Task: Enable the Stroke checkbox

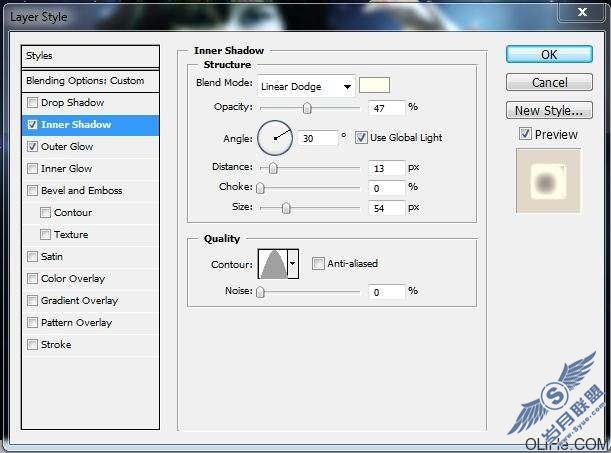Action: pyautogui.click(x=32, y=345)
